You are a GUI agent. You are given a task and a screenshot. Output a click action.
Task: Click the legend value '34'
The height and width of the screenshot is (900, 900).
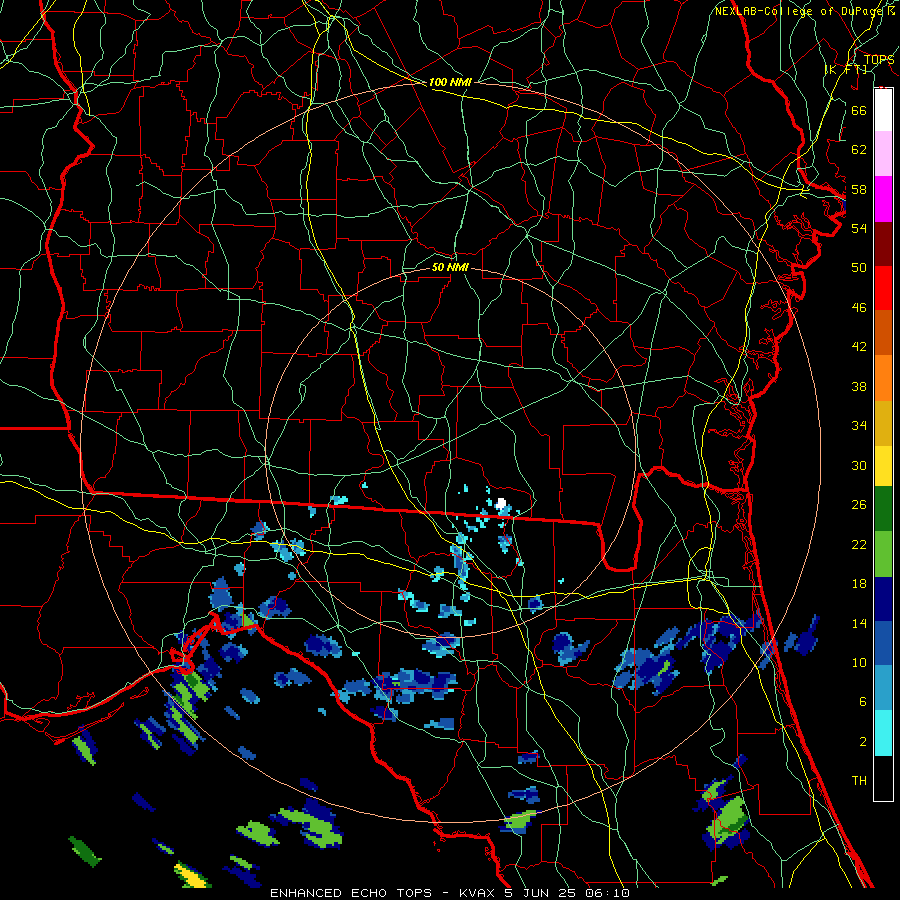tap(859, 426)
